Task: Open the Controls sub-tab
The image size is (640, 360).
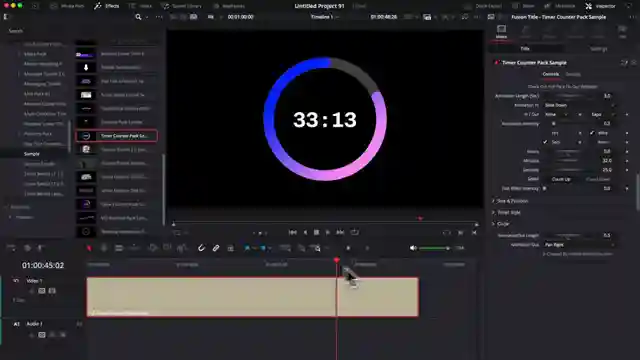Action: click(550, 74)
